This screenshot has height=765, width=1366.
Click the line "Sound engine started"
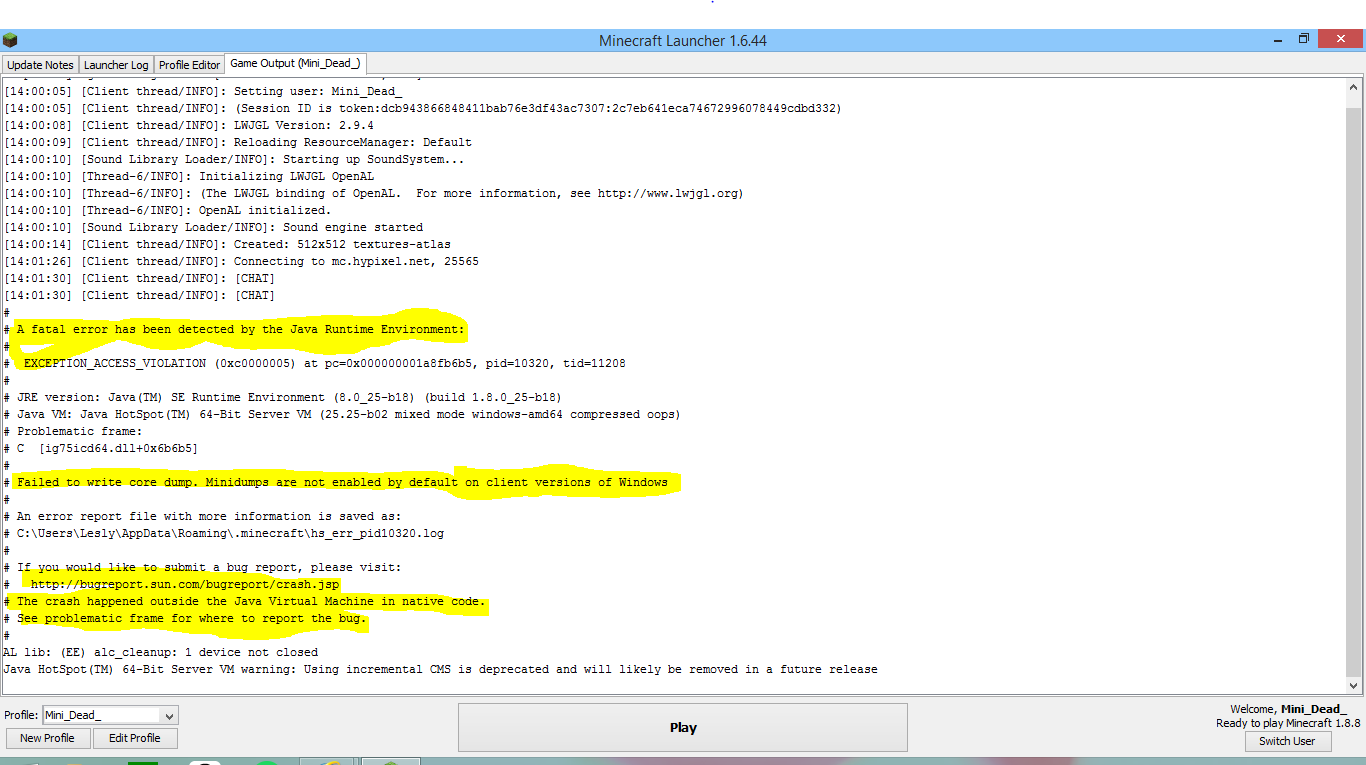[x=214, y=227]
